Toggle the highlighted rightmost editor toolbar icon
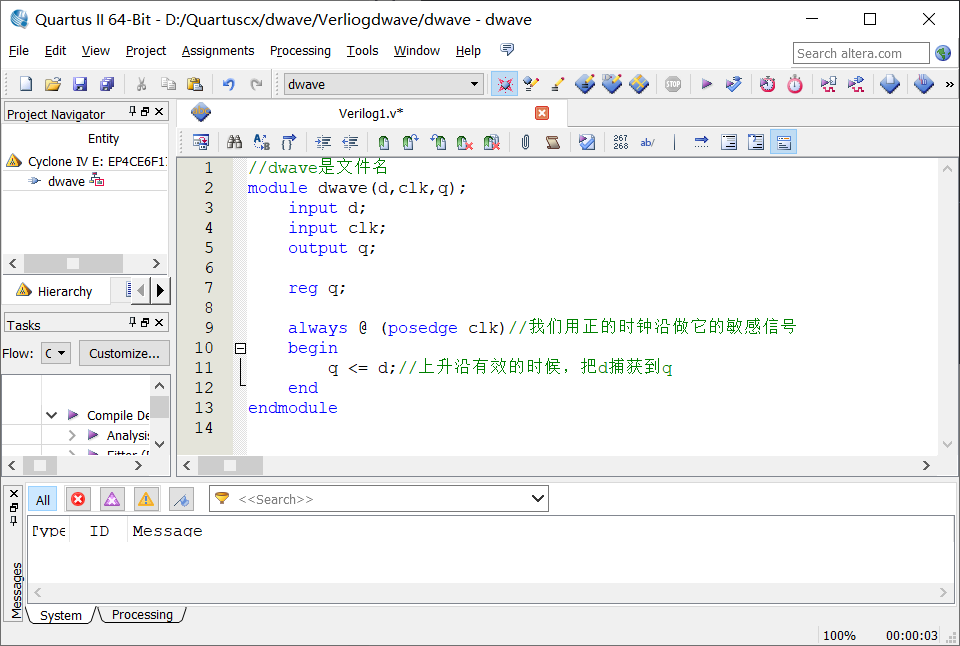Image resolution: width=960 pixels, height=646 pixels. 784,143
